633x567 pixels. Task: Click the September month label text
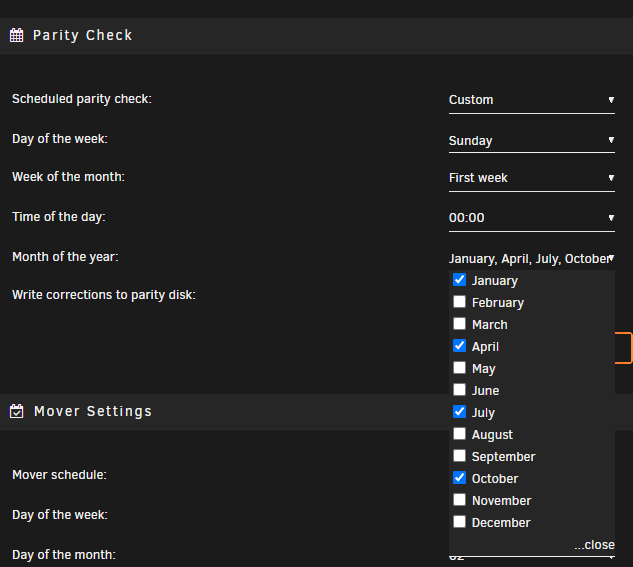coord(503,457)
